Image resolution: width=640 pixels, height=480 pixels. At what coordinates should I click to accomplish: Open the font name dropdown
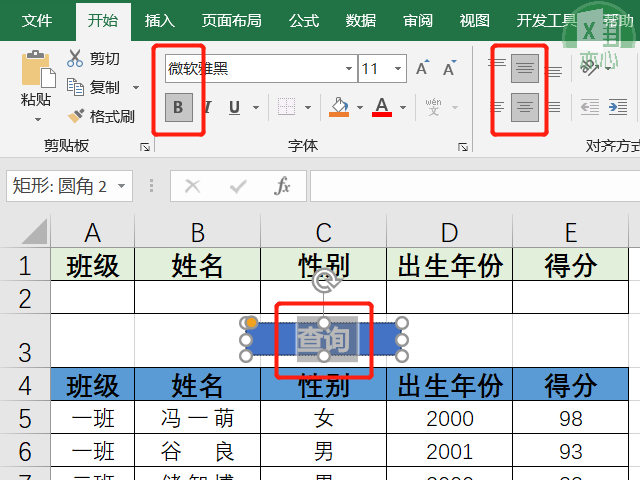[x=349, y=69]
